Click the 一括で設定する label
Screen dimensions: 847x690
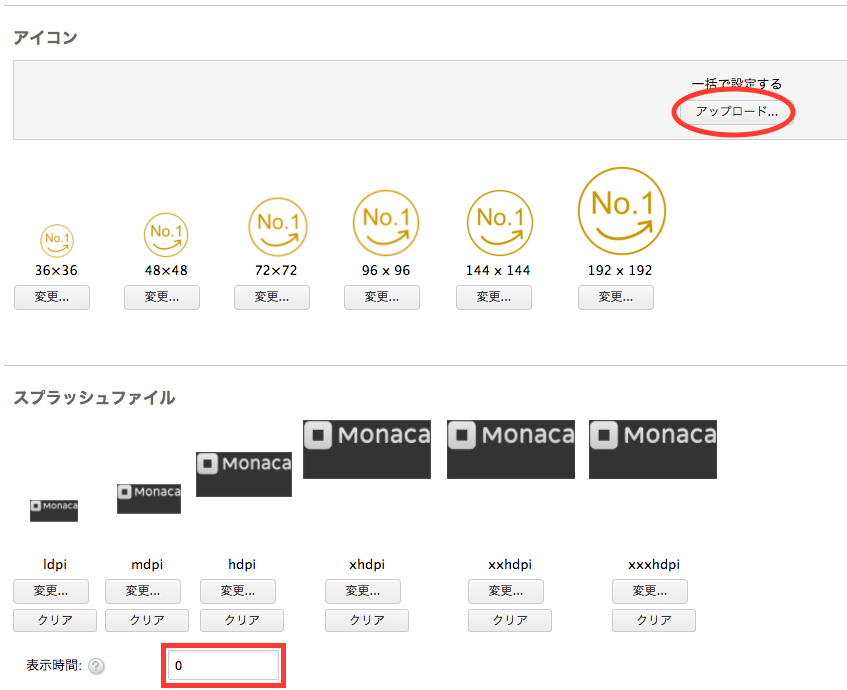[x=737, y=84]
